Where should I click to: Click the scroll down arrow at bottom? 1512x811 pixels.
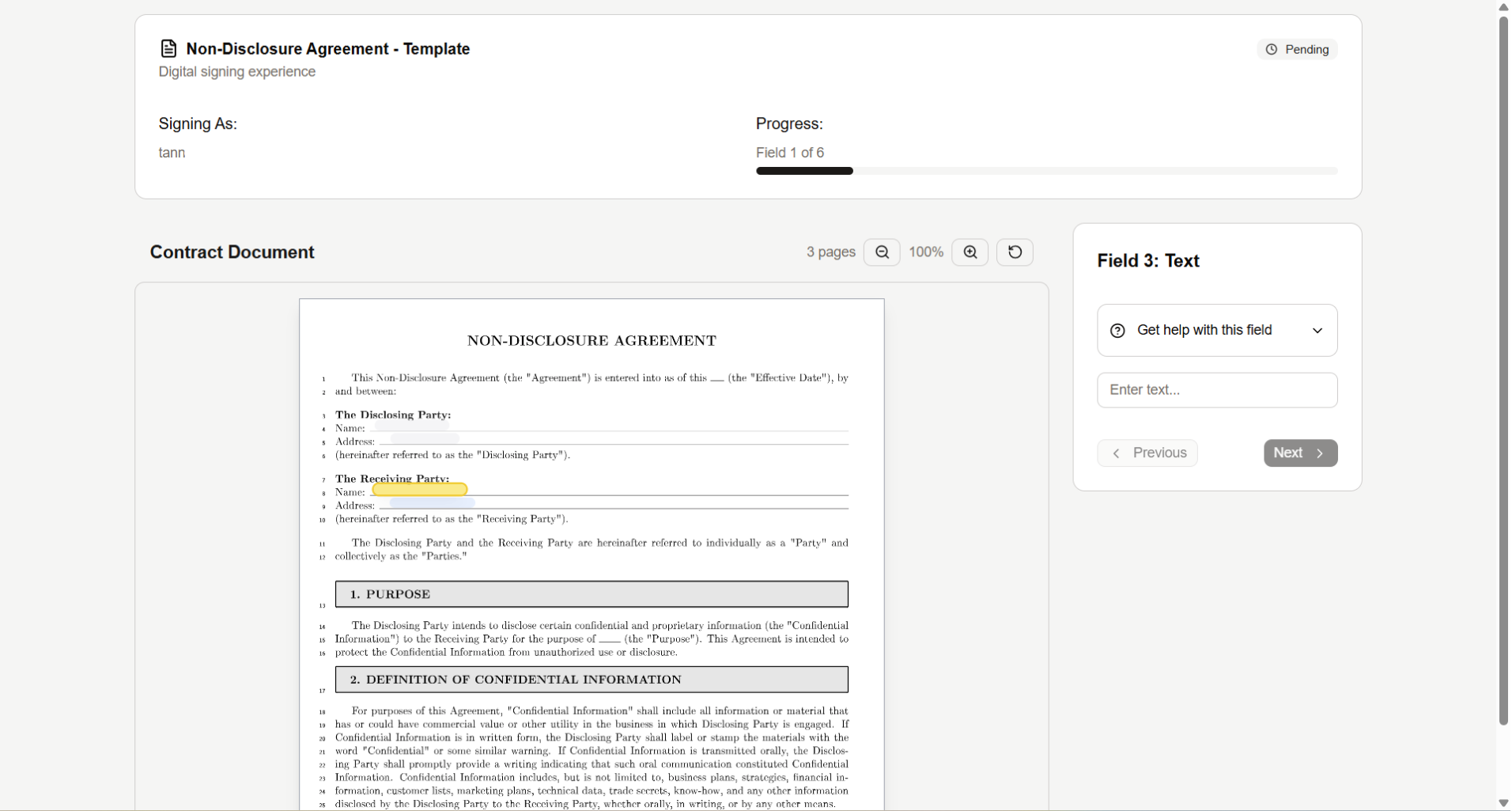(1503, 803)
